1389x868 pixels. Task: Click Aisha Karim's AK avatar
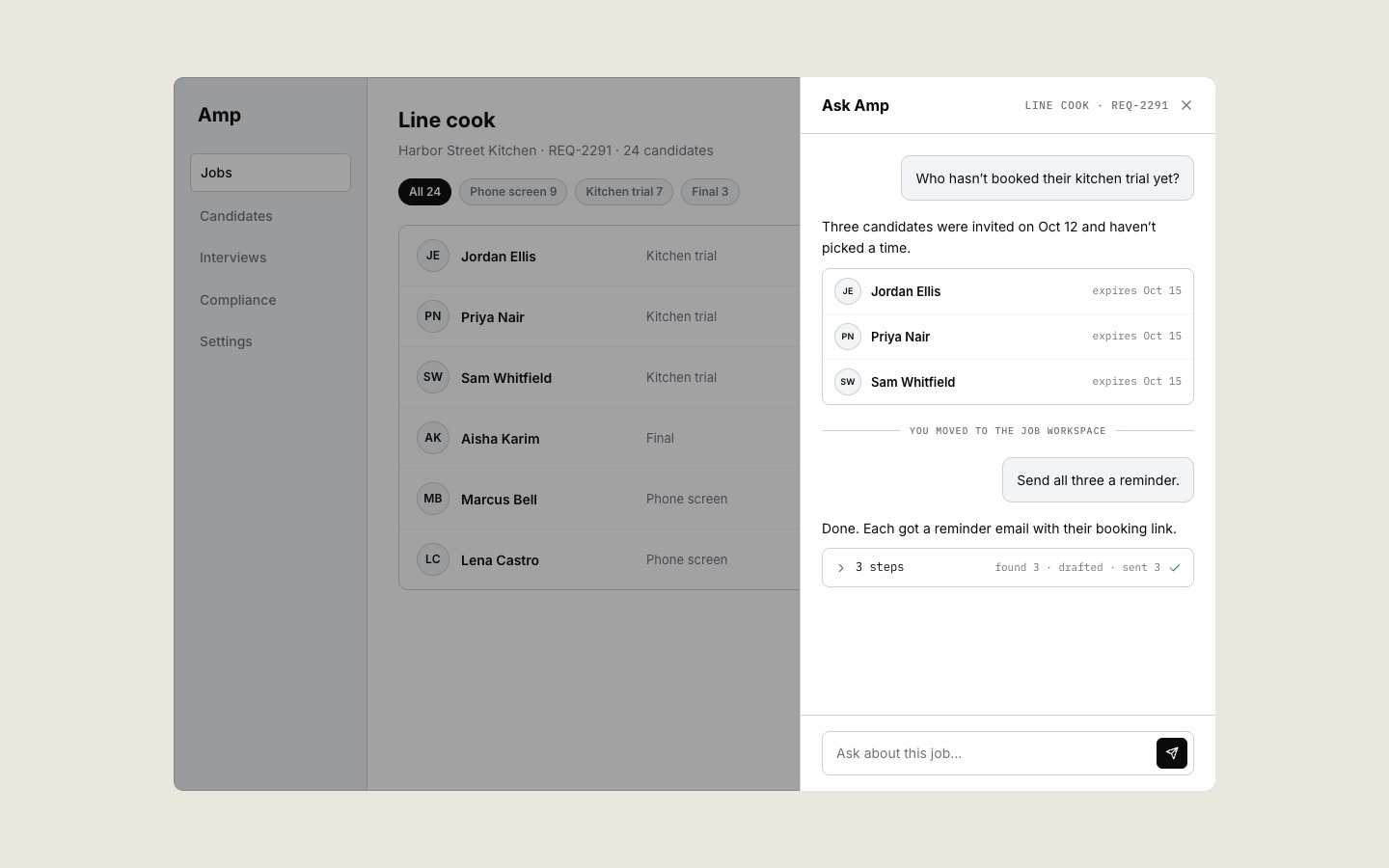433,438
